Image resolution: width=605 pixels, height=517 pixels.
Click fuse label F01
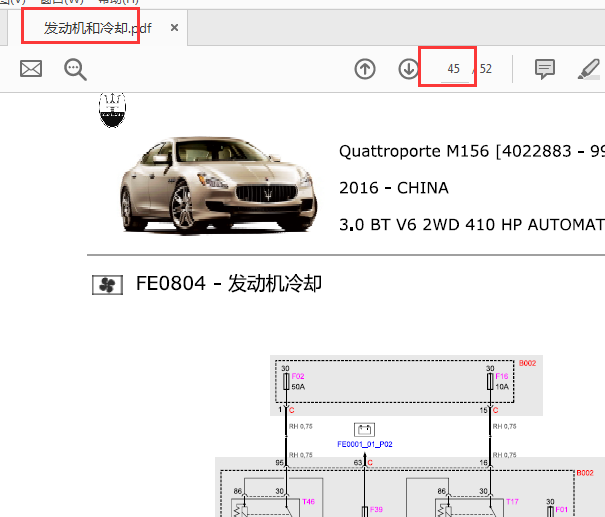pos(561,509)
